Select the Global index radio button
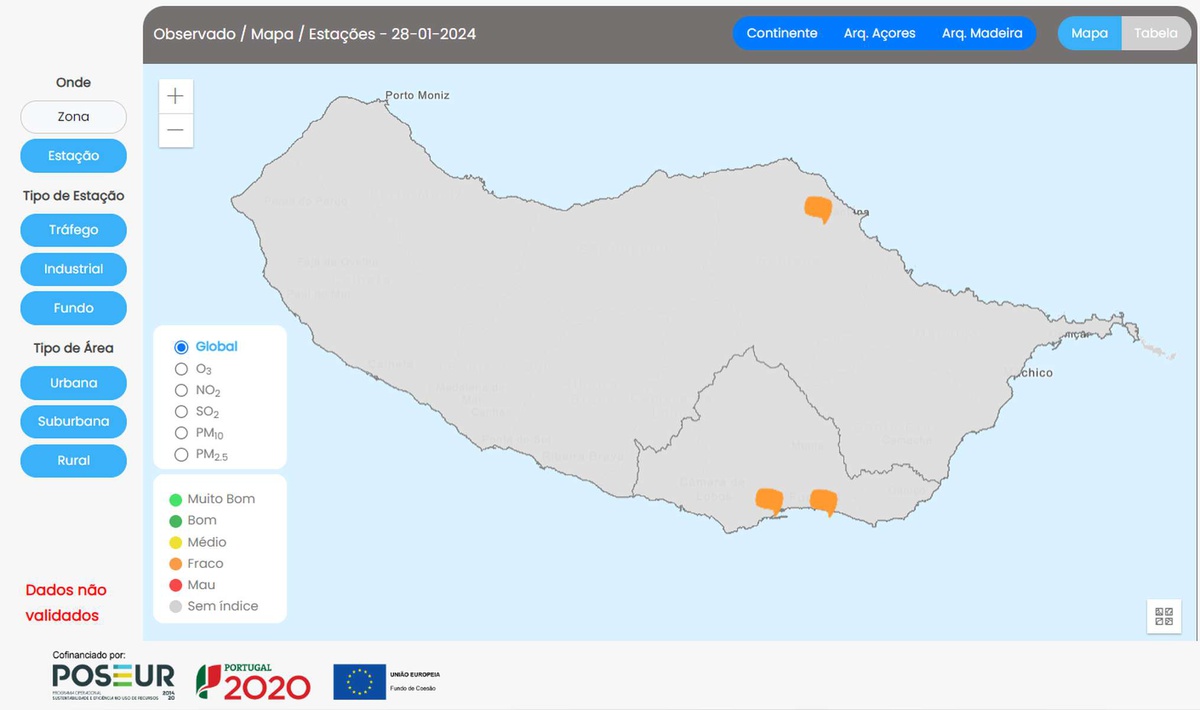The height and width of the screenshot is (710, 1200). tap(181, 347)
